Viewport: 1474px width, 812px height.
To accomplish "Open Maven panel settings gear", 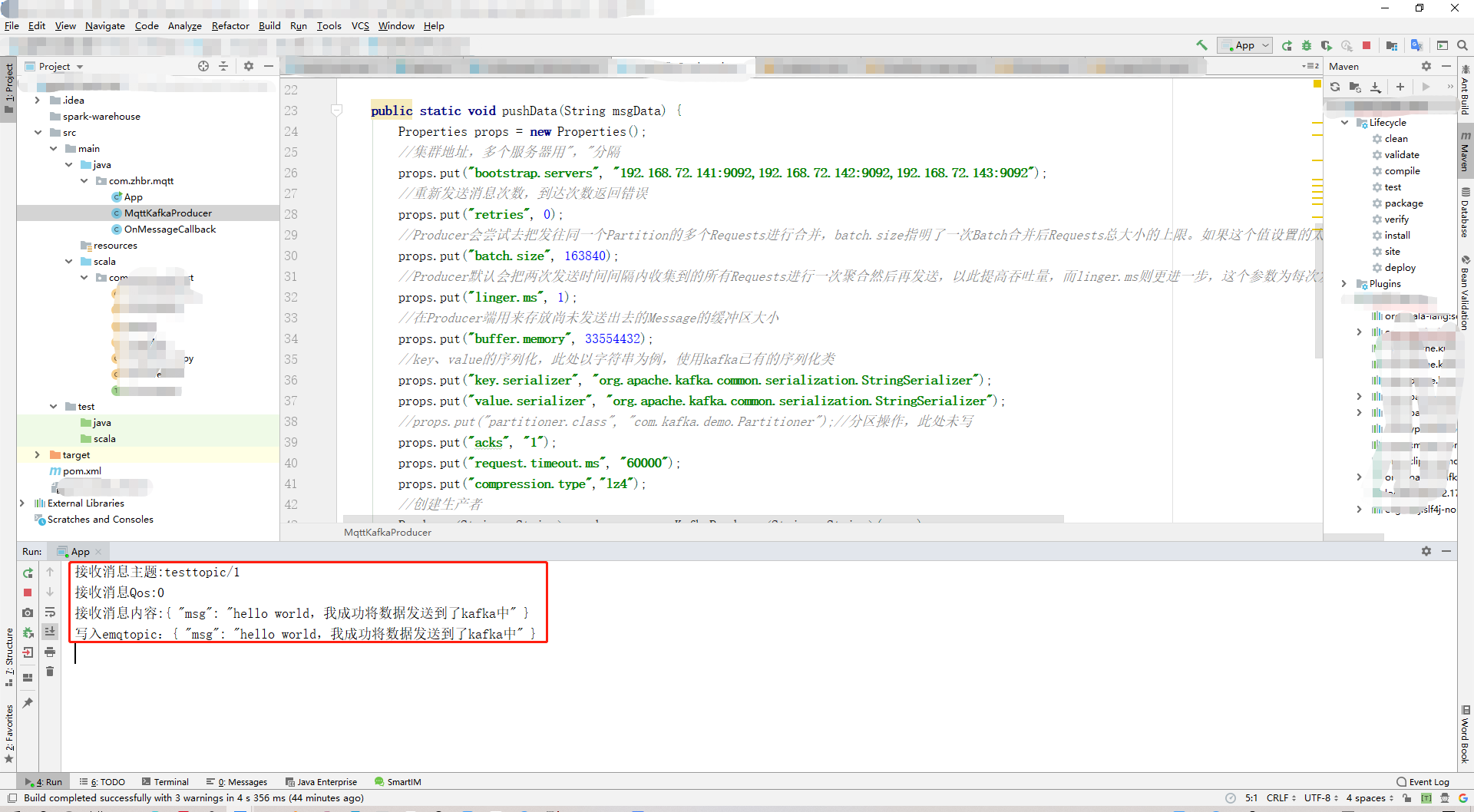I will (x=1426, y=66).
